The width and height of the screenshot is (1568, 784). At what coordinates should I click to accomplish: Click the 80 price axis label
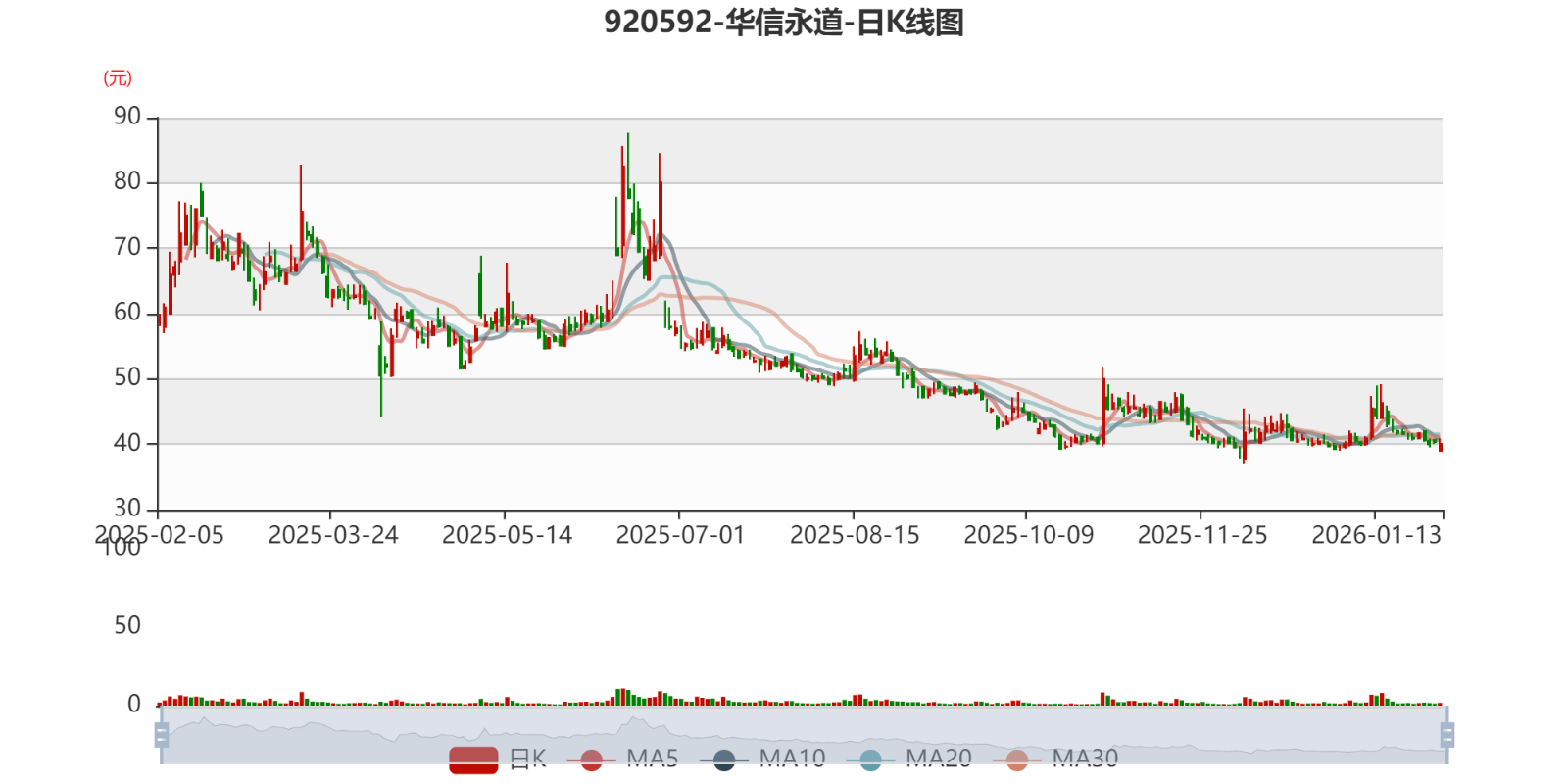127,181
